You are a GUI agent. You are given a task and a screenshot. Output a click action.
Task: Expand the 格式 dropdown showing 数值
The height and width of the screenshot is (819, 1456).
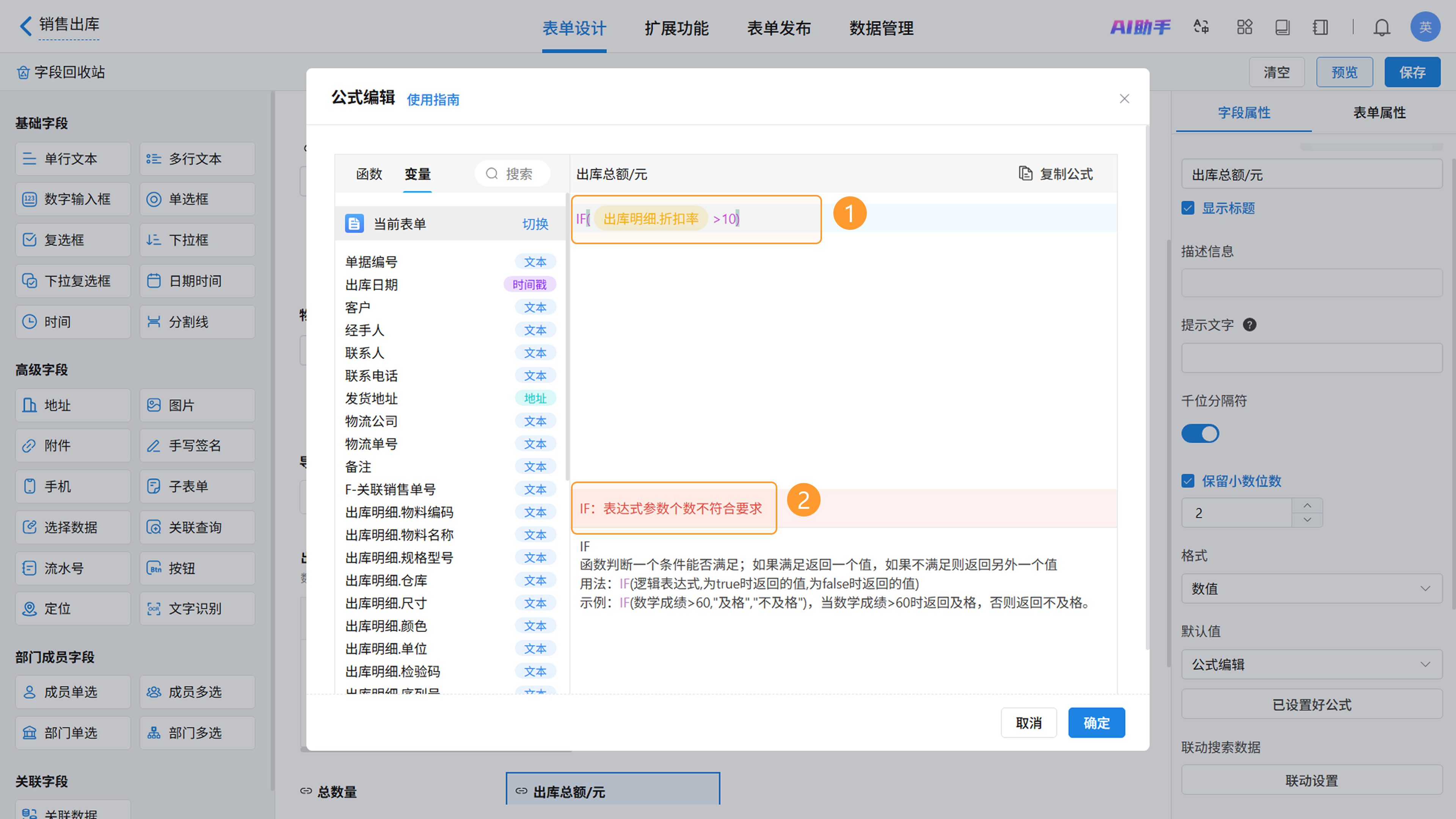tap(1311, 588)
